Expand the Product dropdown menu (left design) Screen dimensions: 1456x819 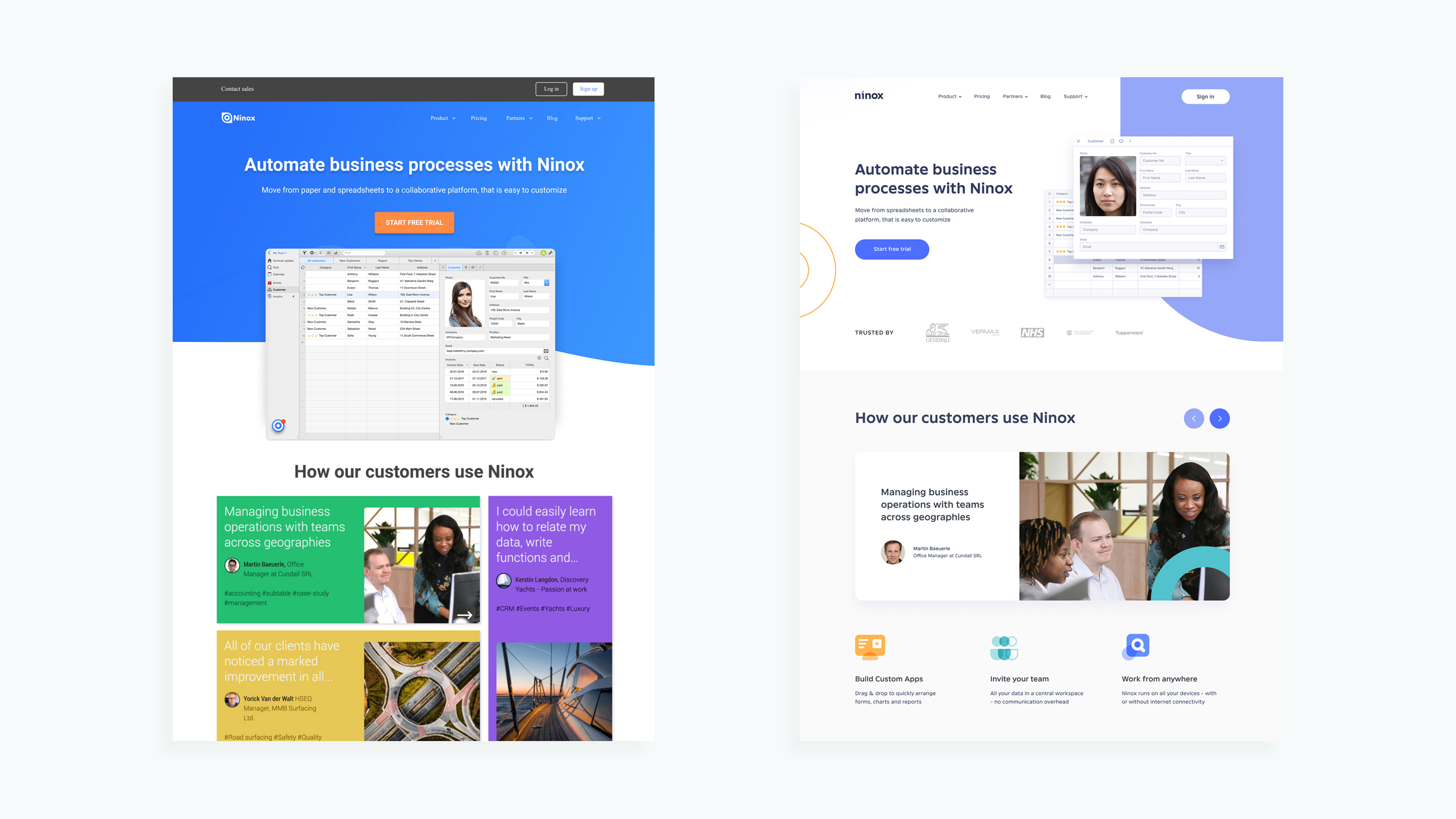tap(441, 118)
